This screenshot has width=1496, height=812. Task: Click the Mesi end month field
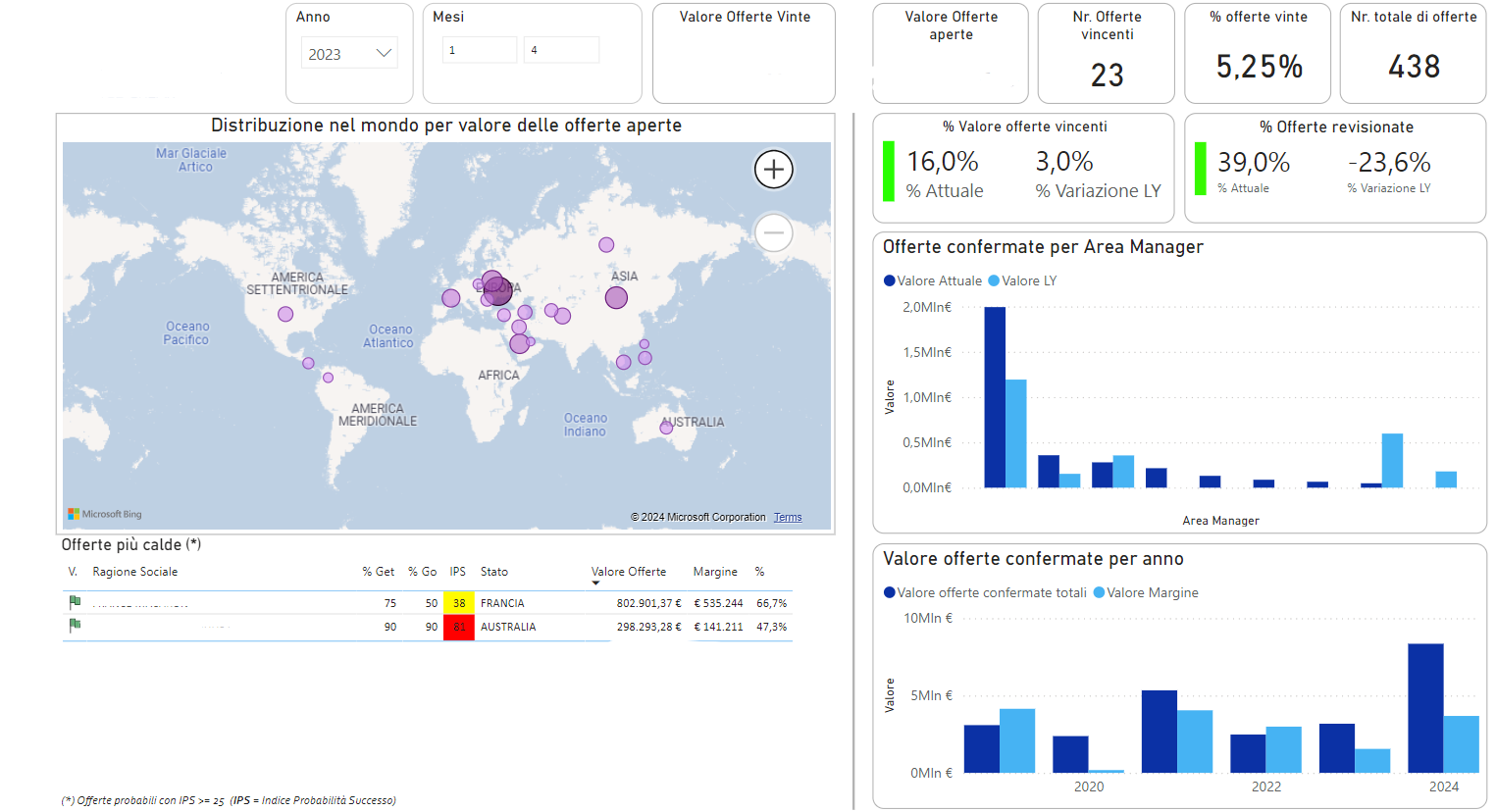(561, 50)
